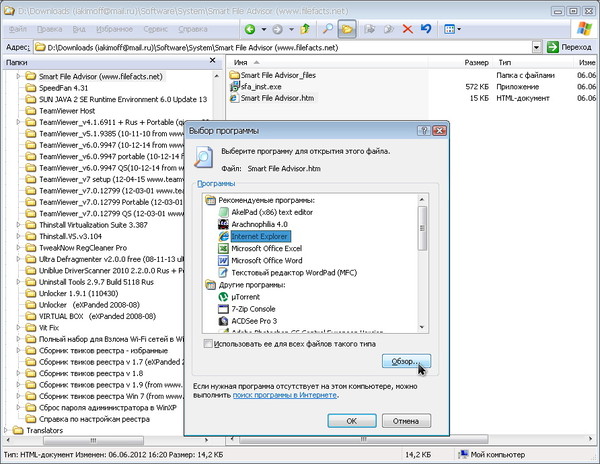The image size is (600, 464).
Task: Select µTorrent in other programs
Action: [245, 297]
